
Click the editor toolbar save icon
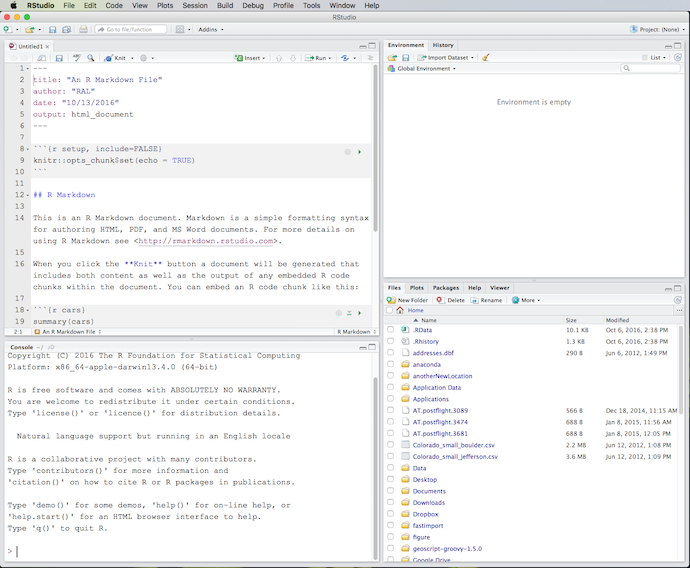59,58
